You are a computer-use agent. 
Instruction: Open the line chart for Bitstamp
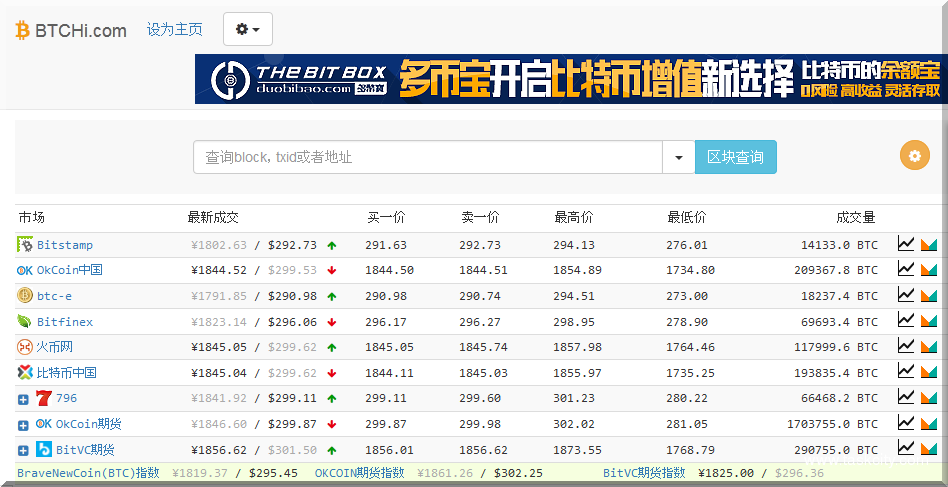(906, 244)
